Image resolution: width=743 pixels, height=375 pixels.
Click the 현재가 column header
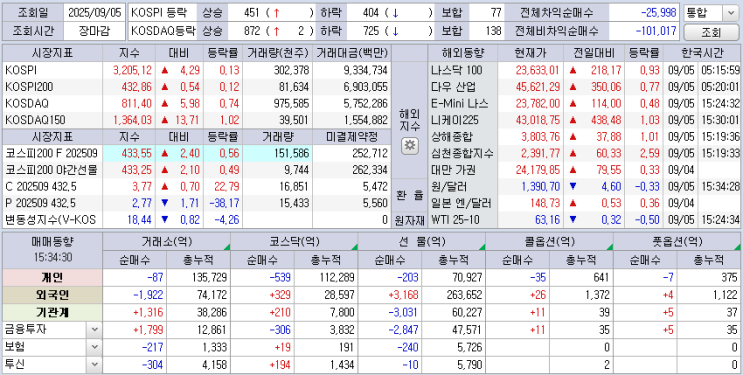(x=530, y=53)
